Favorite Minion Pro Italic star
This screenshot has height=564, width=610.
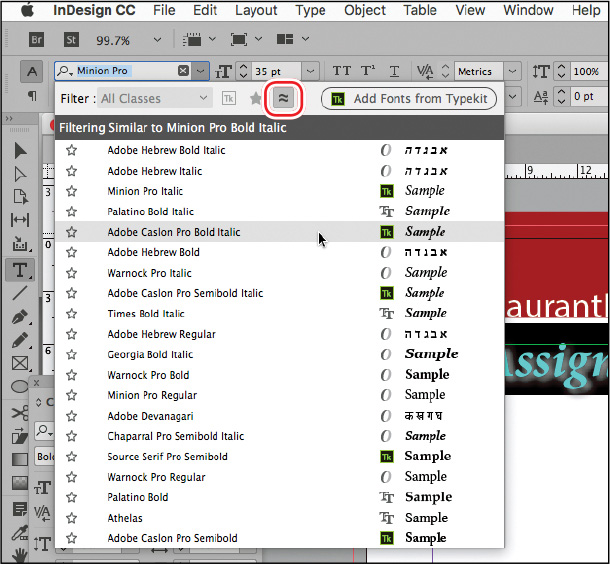[x=72, y=191]
